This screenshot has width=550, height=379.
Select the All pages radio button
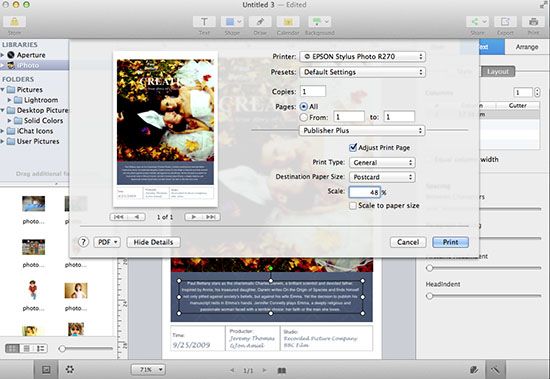tap(304, 107)
